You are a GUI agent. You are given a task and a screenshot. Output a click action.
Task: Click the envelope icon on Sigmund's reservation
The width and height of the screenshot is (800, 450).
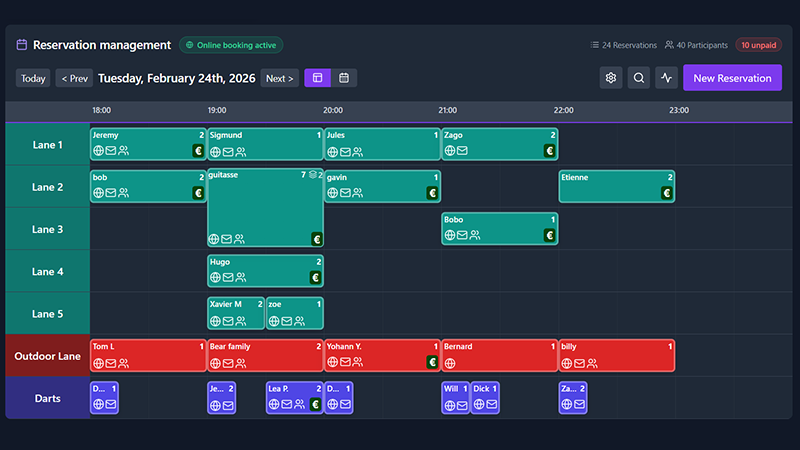[x=228, y=152]
